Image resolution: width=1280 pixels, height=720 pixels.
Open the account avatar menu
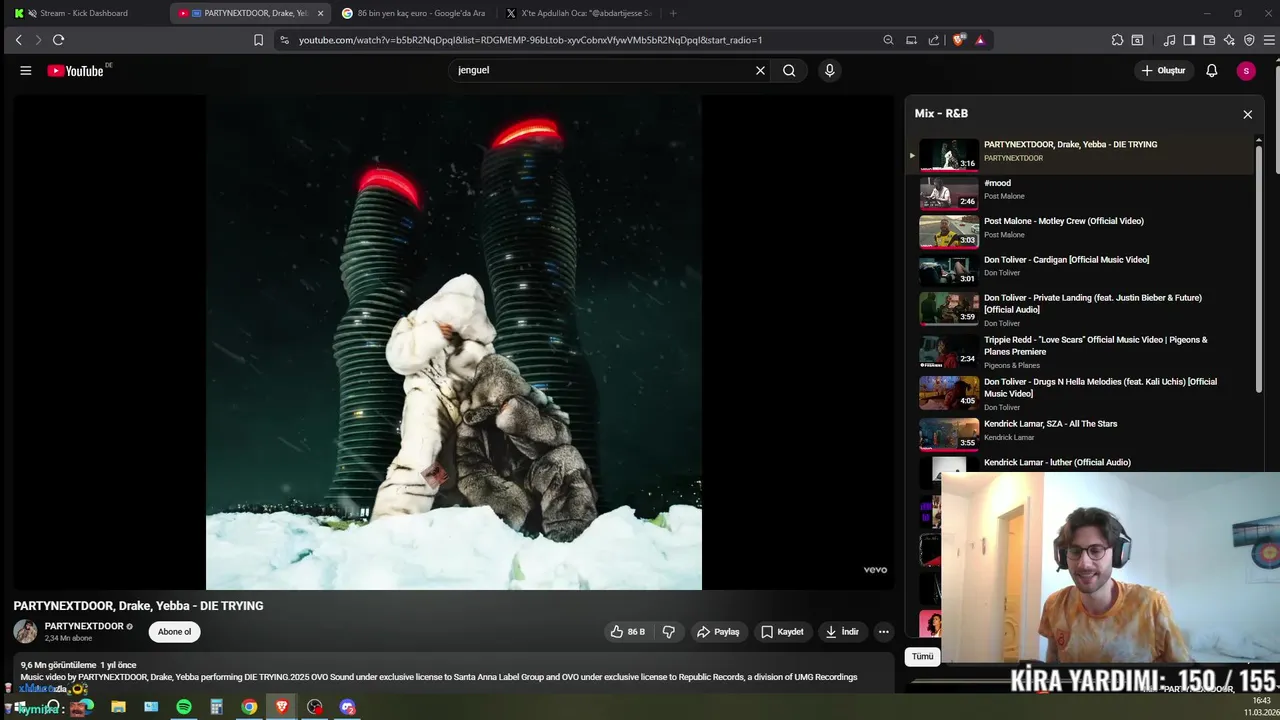pos(1246,71)
